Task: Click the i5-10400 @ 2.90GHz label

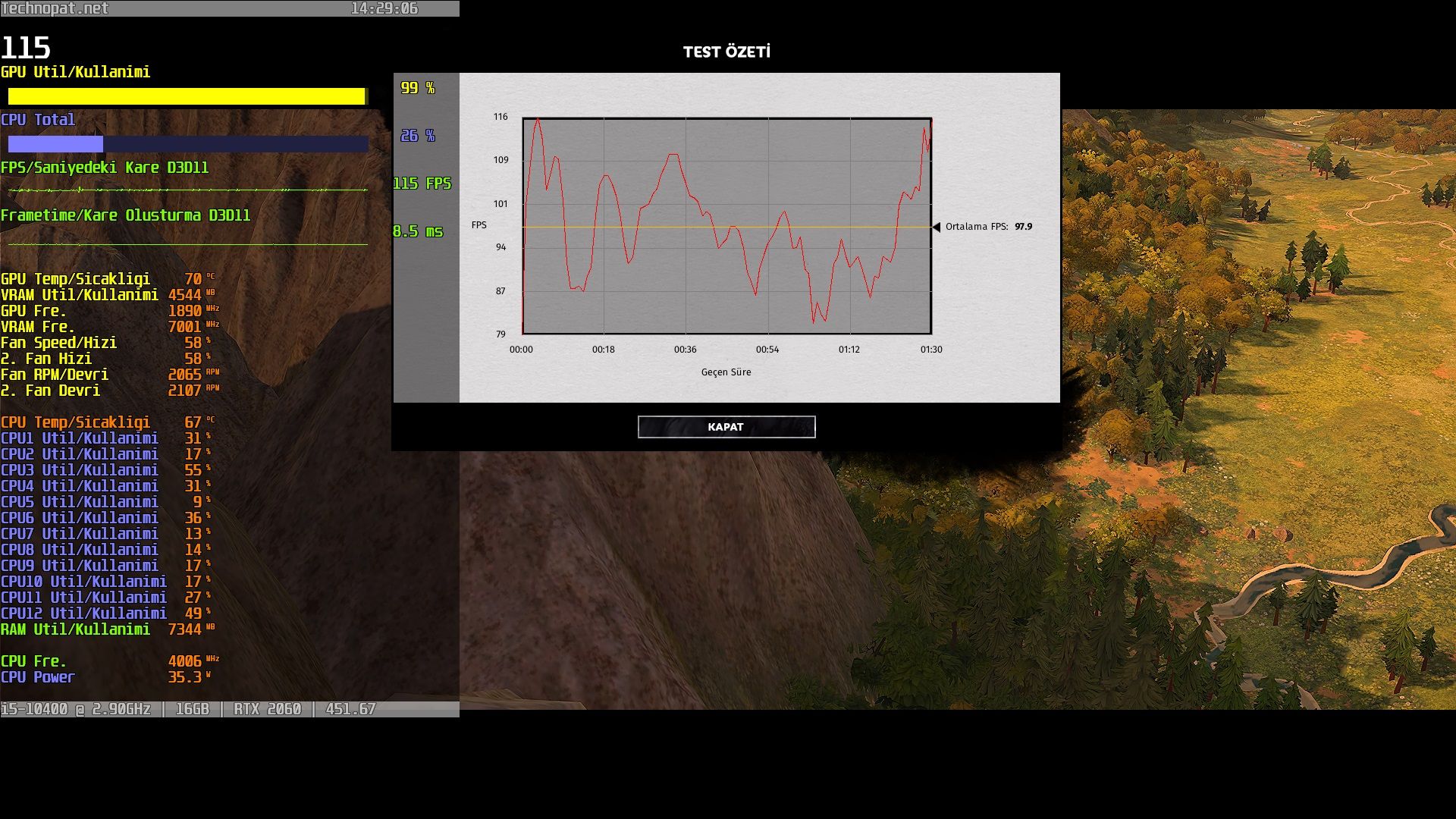Action: pyautogui.click(x=76, y=709)
